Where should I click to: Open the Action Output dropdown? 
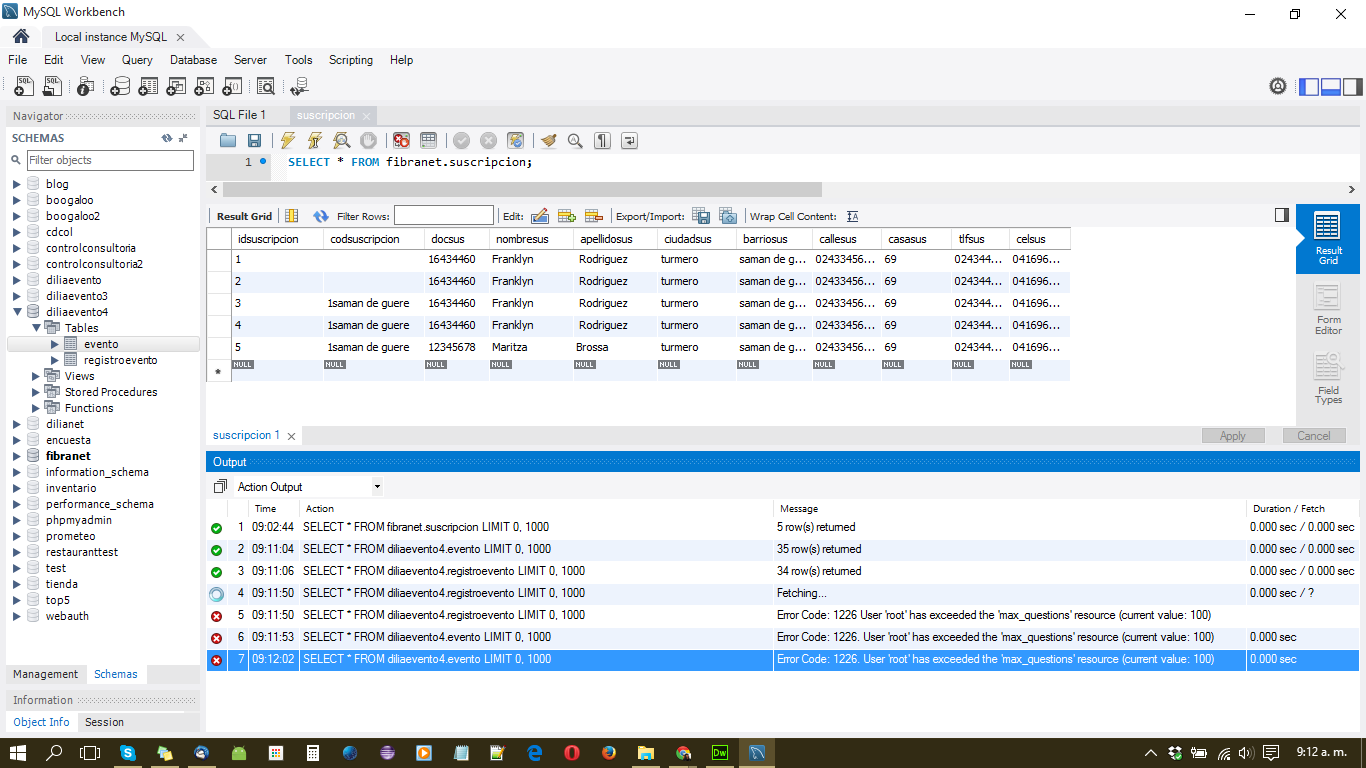(x=377, y=487)
